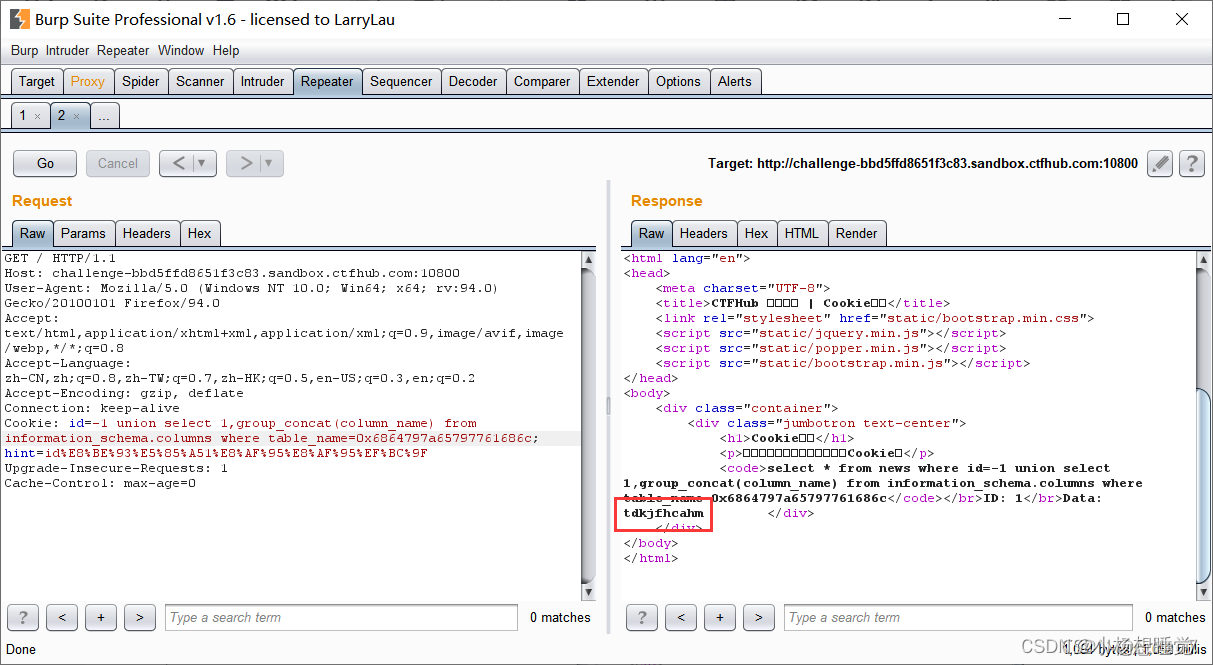The image size is (1213, 665).
Task: Select the response Raw view tab
Action: [652, 233]
